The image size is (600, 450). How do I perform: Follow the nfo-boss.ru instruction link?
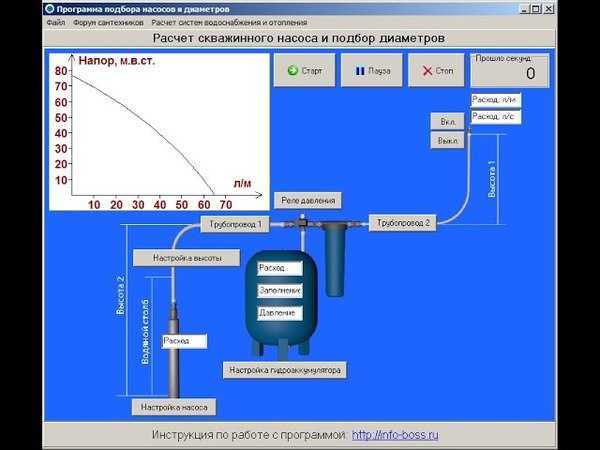[395, 435]
